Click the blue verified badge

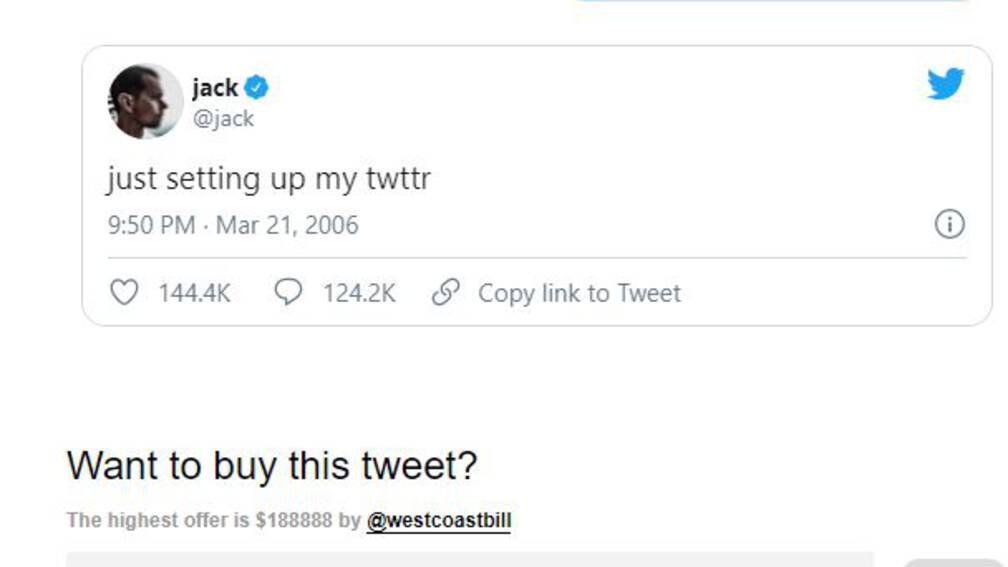point(256,87)
